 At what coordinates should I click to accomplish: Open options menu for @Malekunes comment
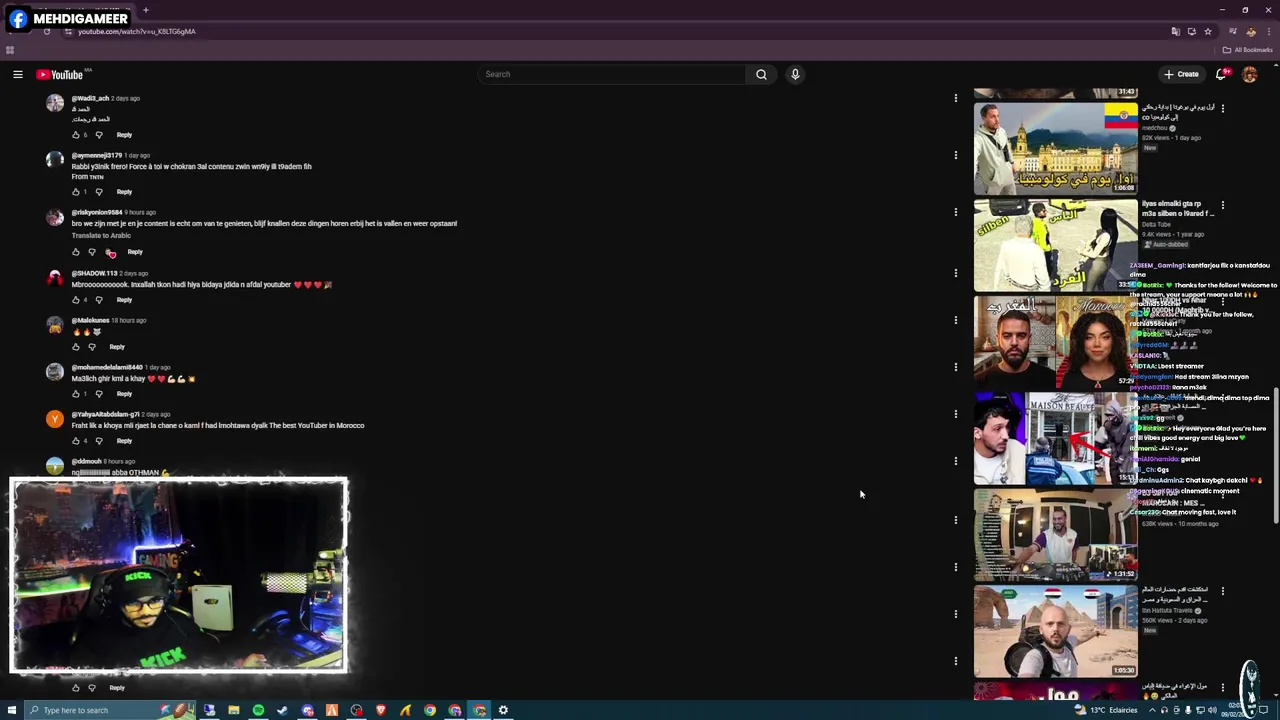coord(955,320)
